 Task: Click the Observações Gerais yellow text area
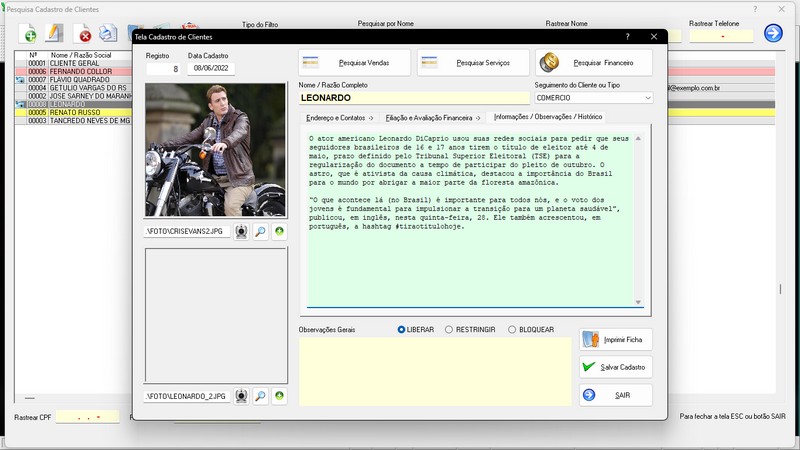coord(435,371)
